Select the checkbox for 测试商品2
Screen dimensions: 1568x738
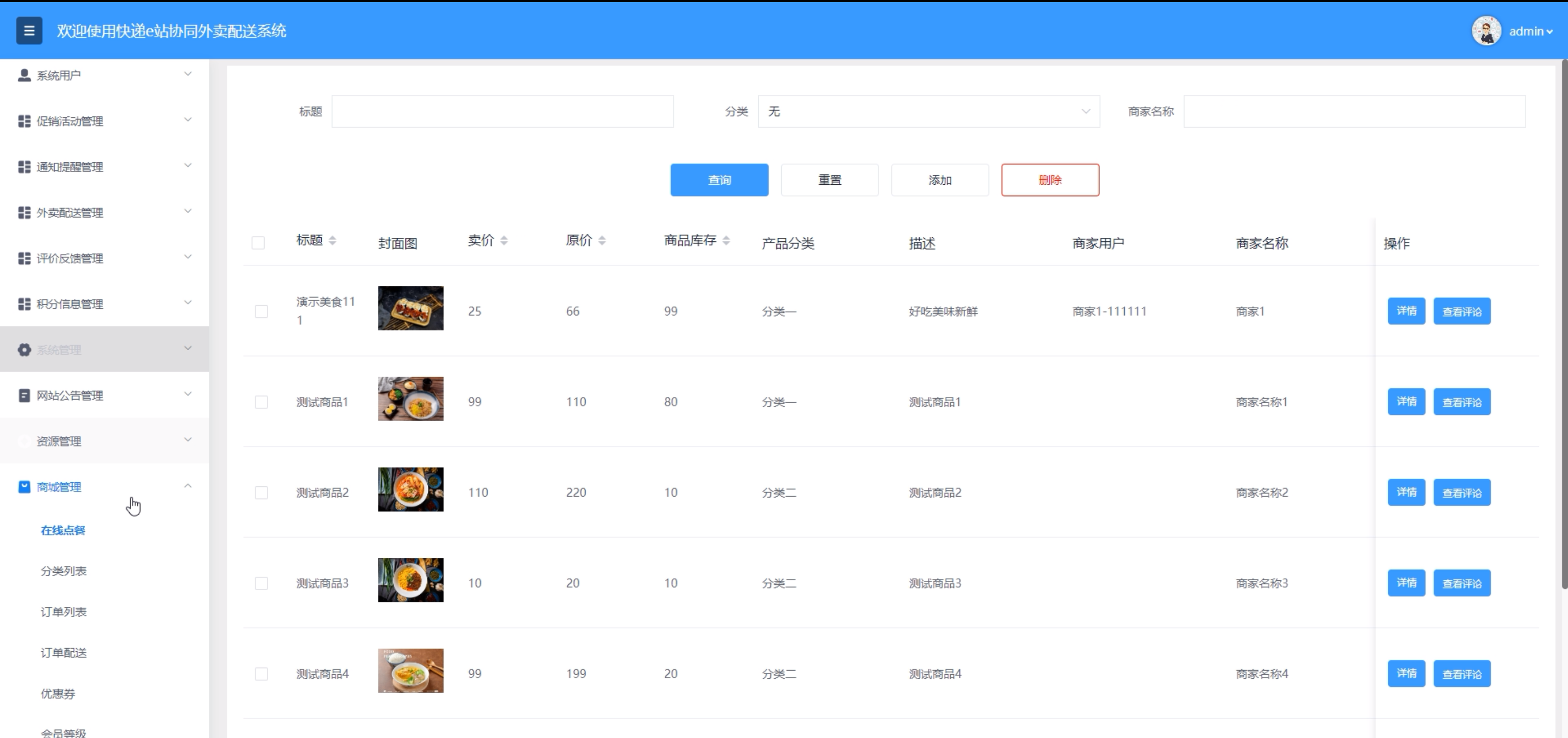click(x=261, y=493)
